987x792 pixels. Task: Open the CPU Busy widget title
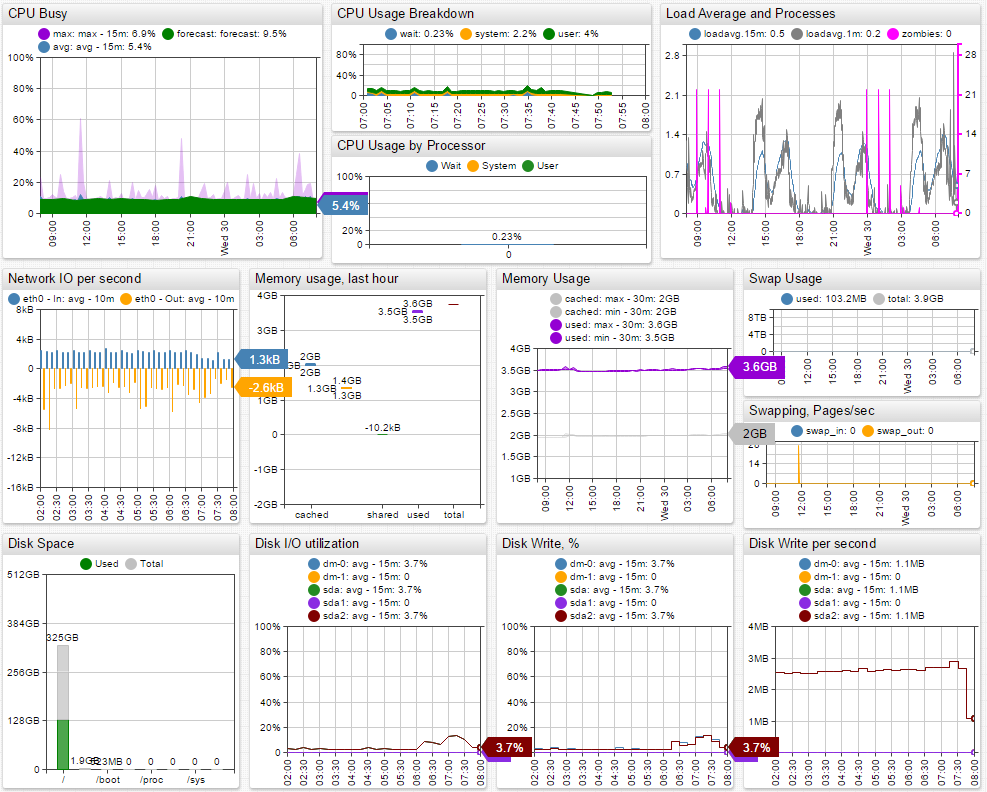point(38,14)
